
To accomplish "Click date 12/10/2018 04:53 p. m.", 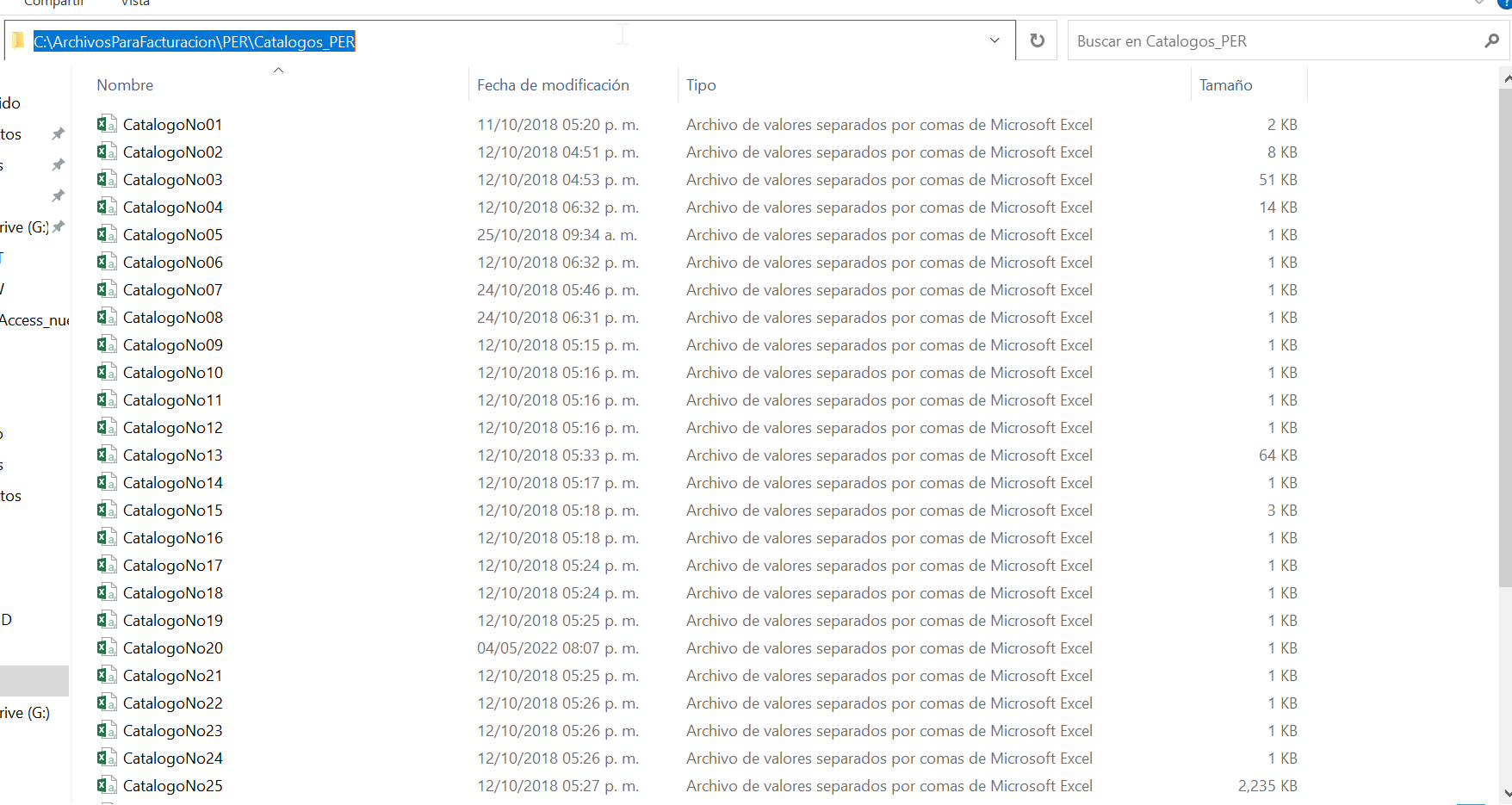I will (x=558, y=179).
